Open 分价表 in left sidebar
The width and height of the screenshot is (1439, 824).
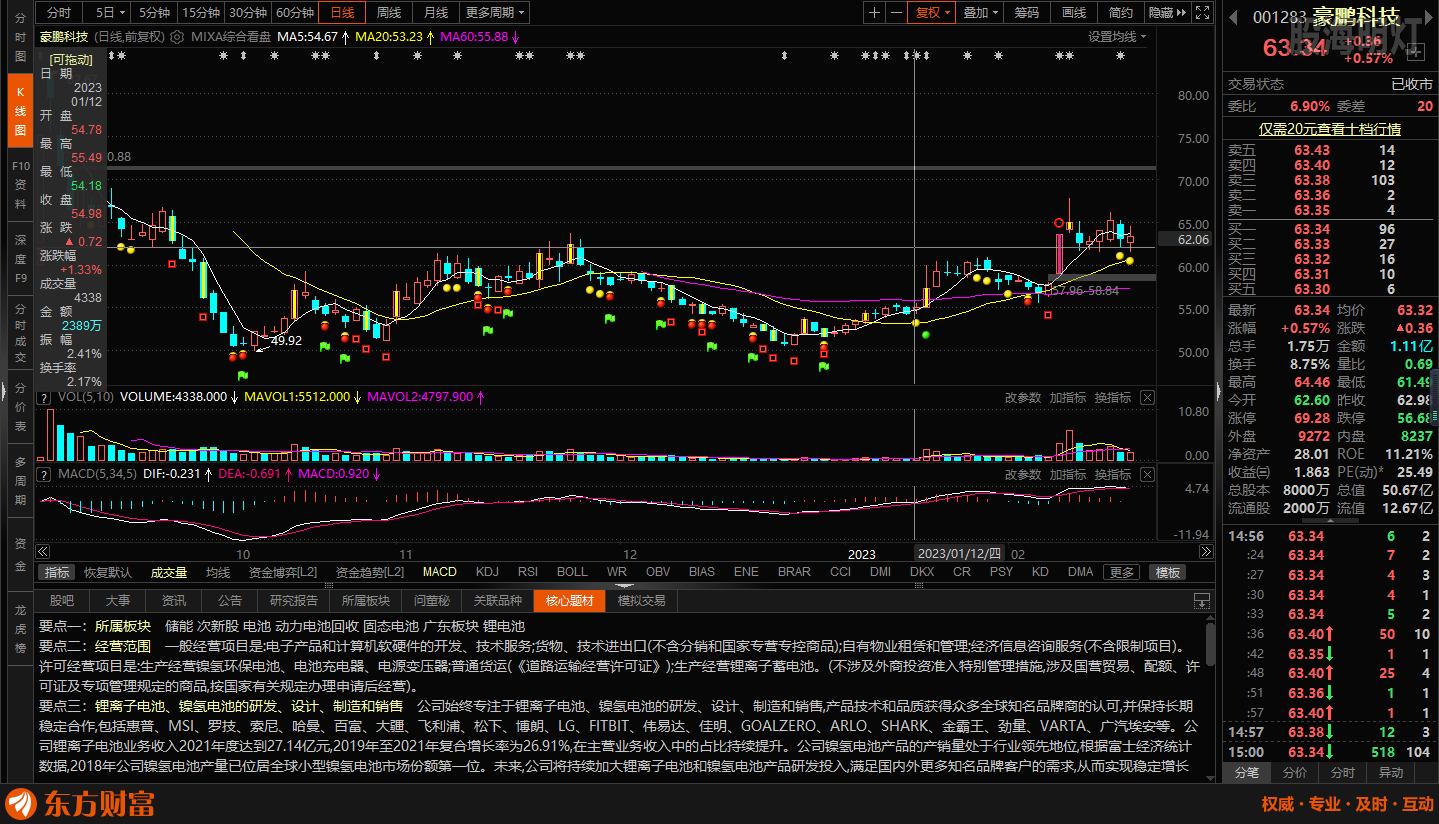19,408
